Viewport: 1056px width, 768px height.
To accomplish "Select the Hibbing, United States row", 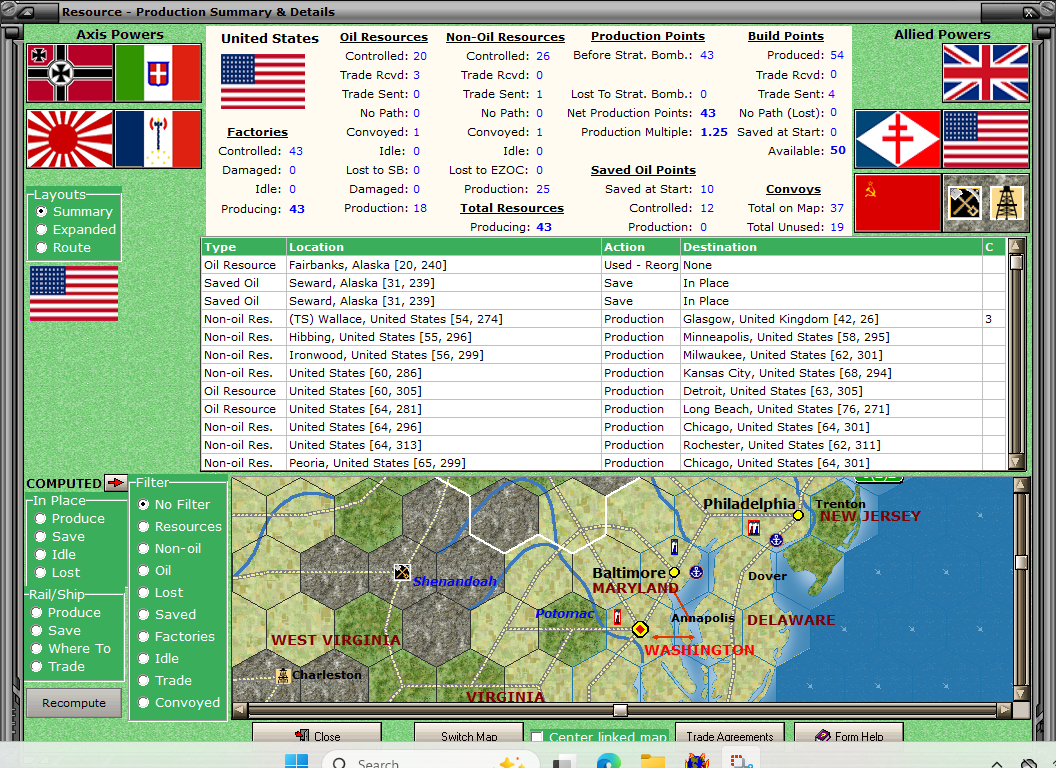I will [x=604, y=337].
